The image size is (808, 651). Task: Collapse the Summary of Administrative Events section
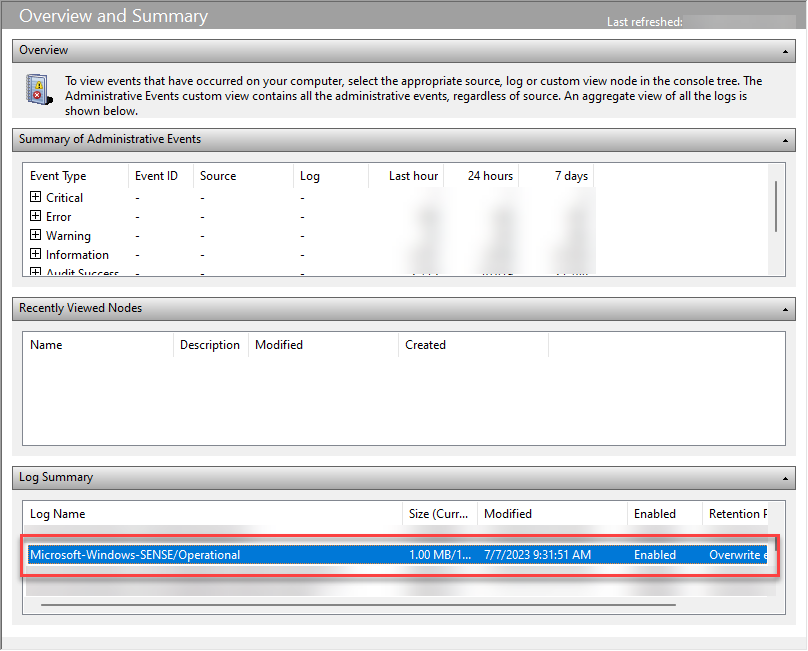[x=786, y=139]
